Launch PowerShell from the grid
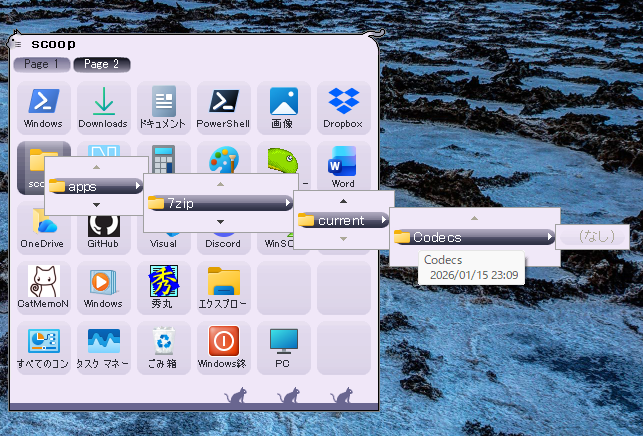This screenshot has width=643, height=436. [223, 107]
